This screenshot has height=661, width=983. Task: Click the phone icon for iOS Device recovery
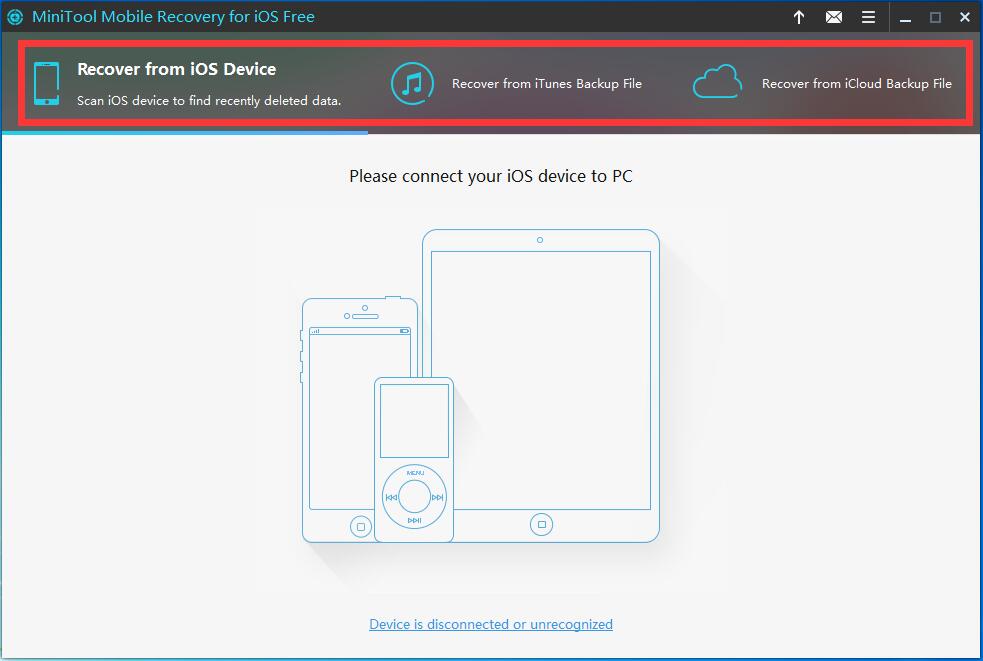point(46,83)
